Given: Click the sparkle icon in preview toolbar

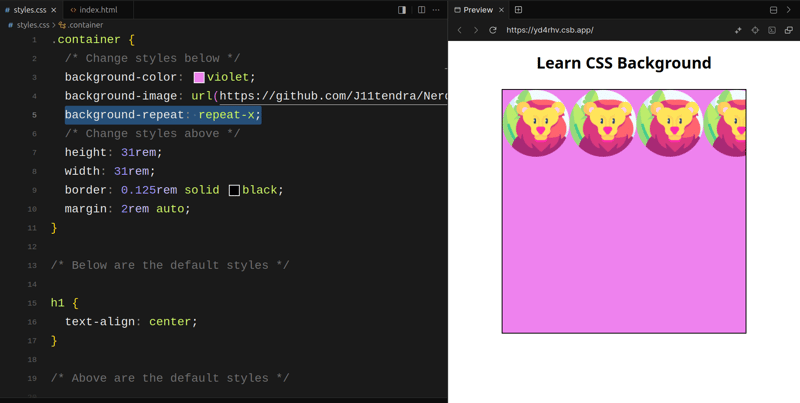Looking at the screenshot, I should tap(738, 30).
